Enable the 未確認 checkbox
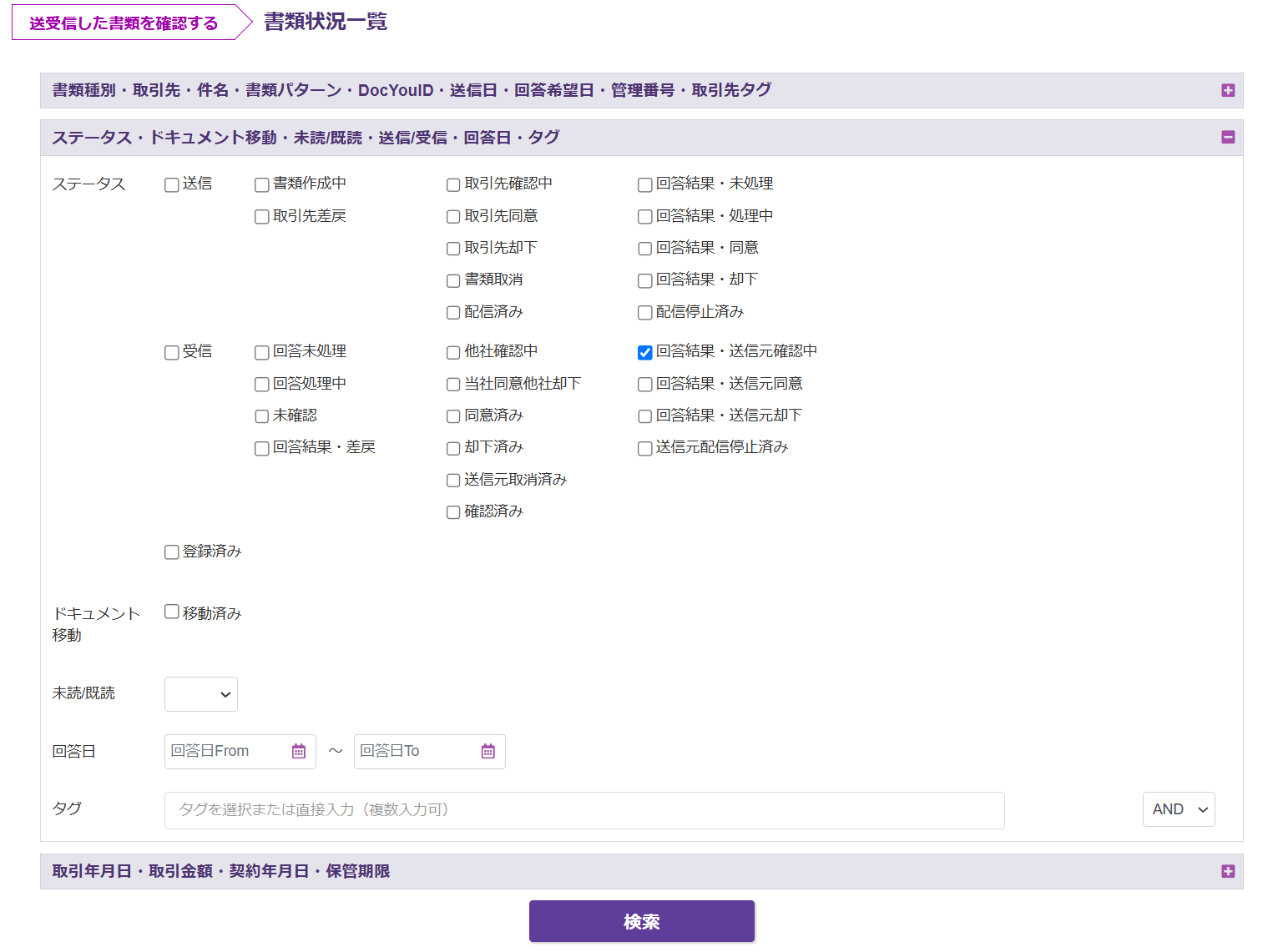Image resolution: width=1273 pixels, height=952 pixels. click(262, 416)
